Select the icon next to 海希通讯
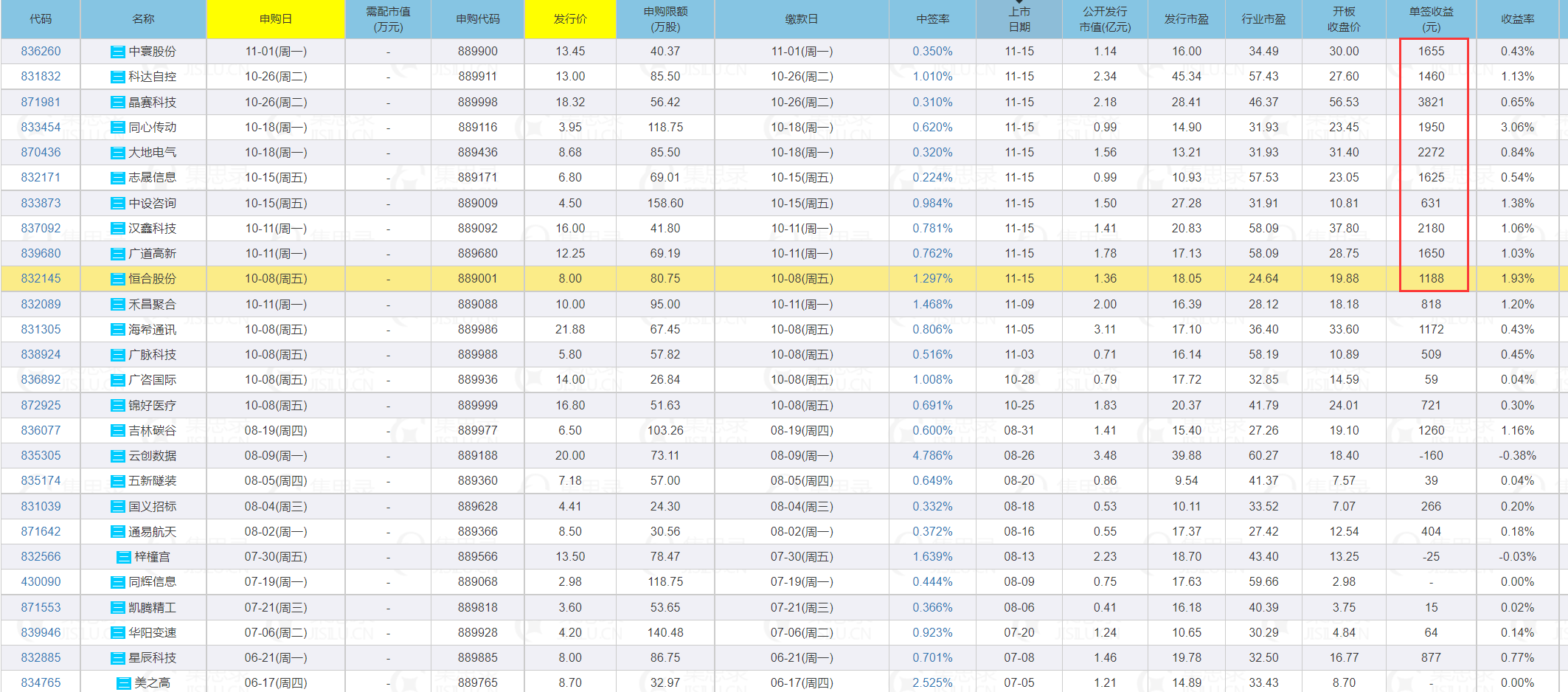Screen dimensions: 1568x692 [117, 330]
